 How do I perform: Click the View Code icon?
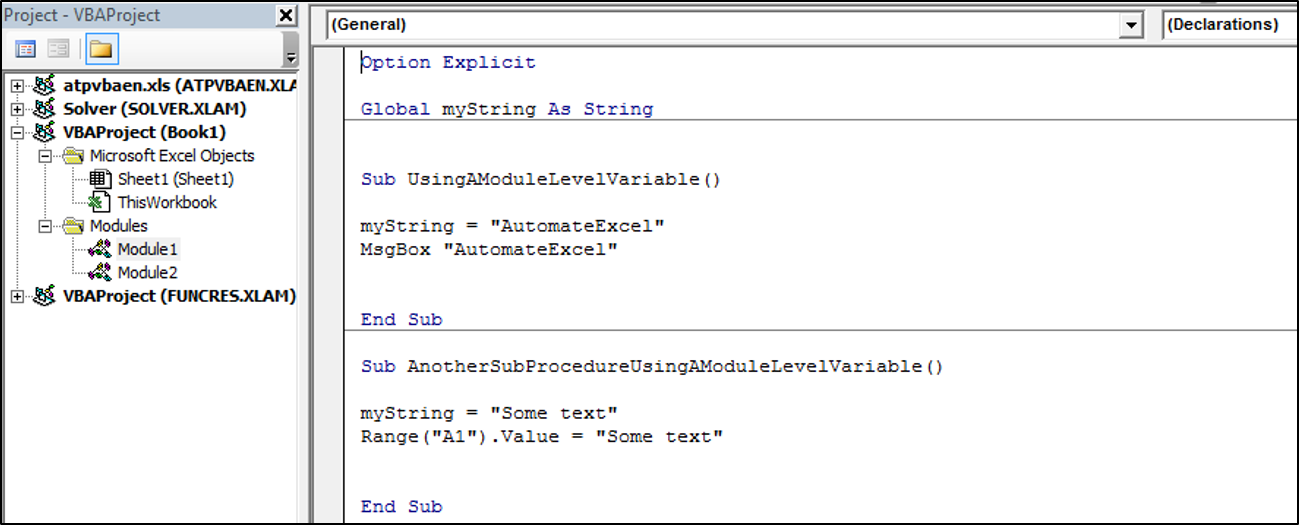(27, 49)
